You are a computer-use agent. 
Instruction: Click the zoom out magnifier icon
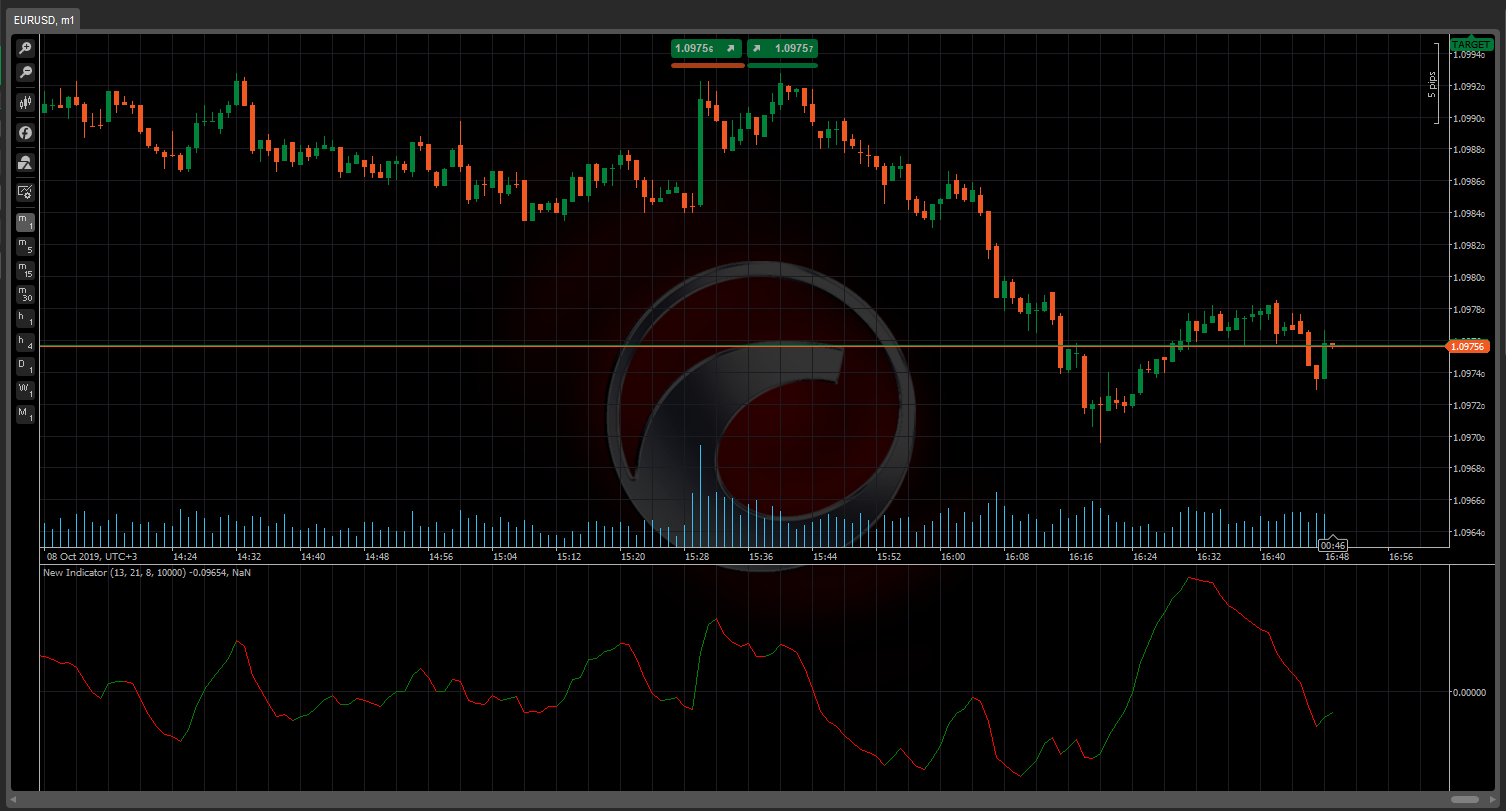coord(25,72)
